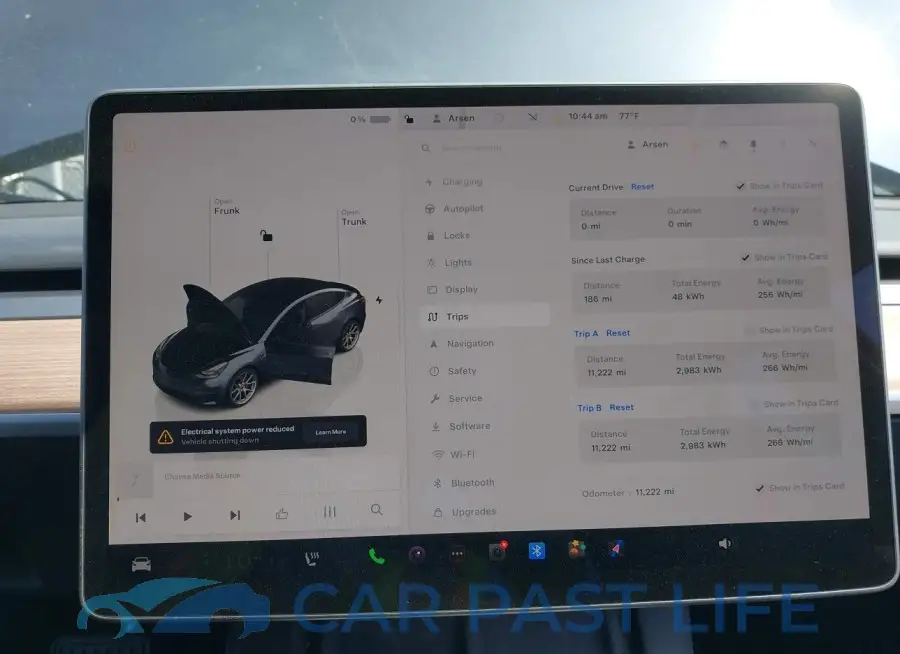Open the Lights settings menu
The width and height of the screenshot is (900, 654).
pyautogui.click(x=450, y=262)
